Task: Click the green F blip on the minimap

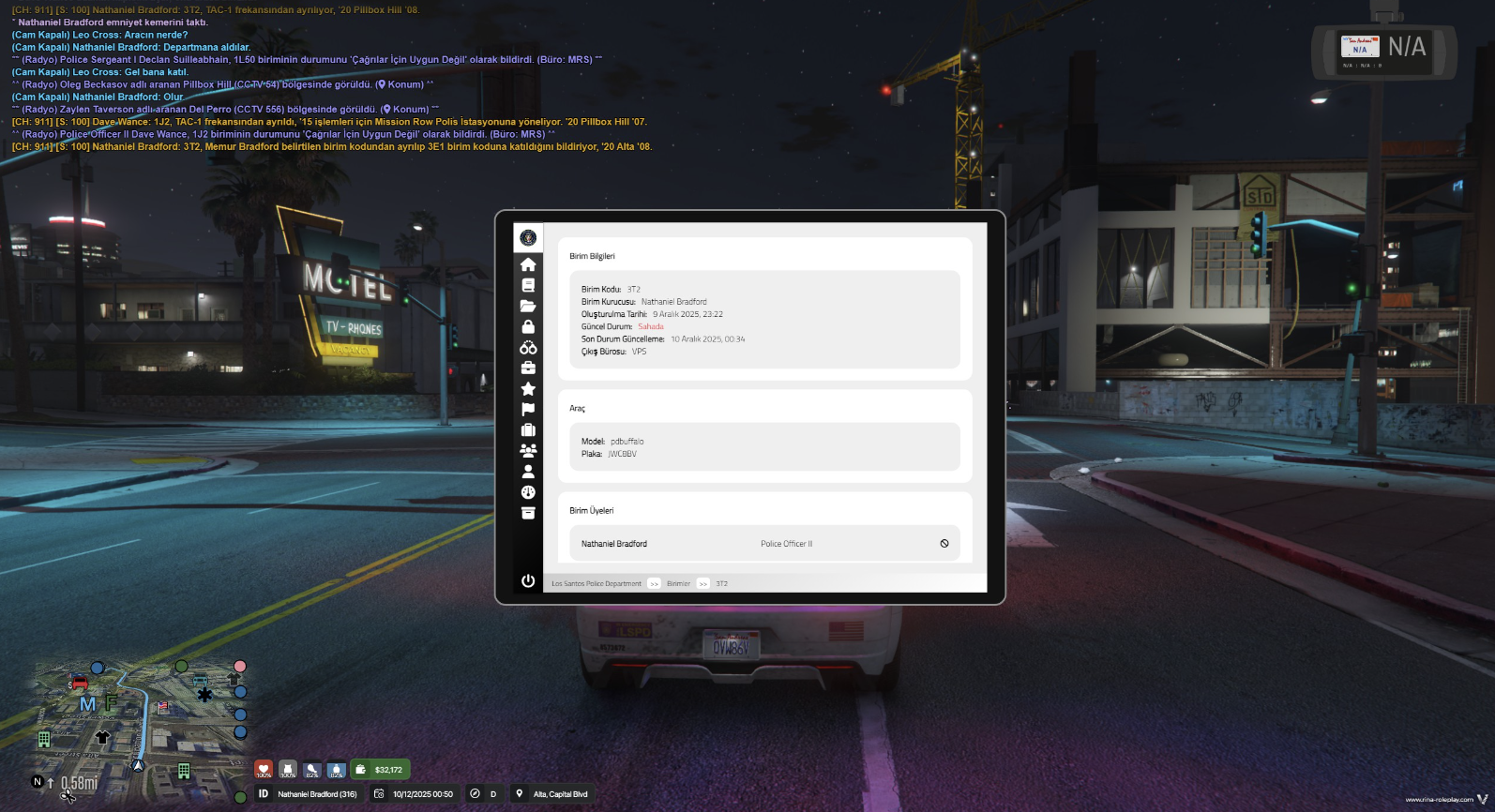Action: pos(111,701)
